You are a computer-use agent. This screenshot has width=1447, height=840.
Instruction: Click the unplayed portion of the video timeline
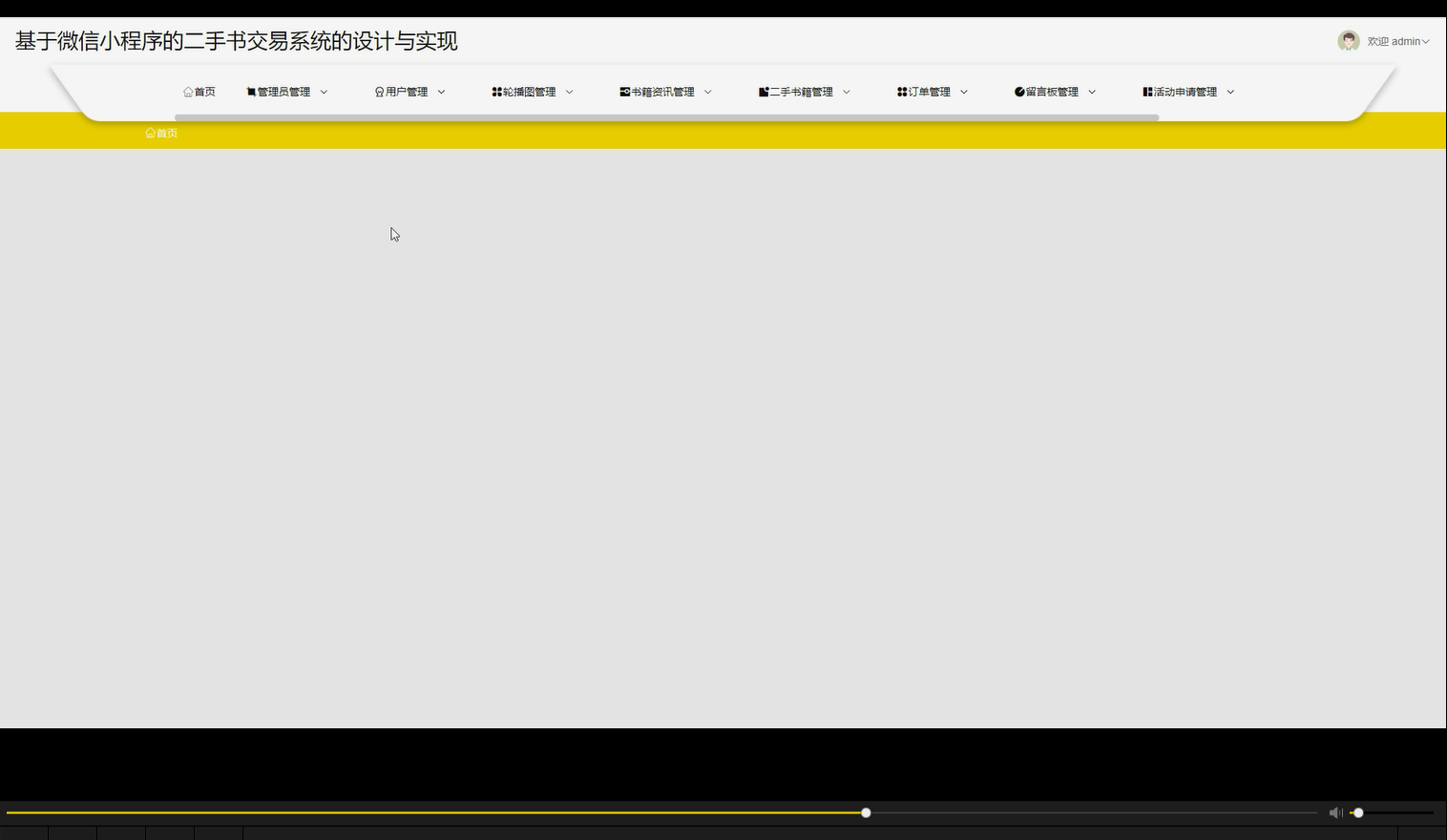coord(1094,812)
